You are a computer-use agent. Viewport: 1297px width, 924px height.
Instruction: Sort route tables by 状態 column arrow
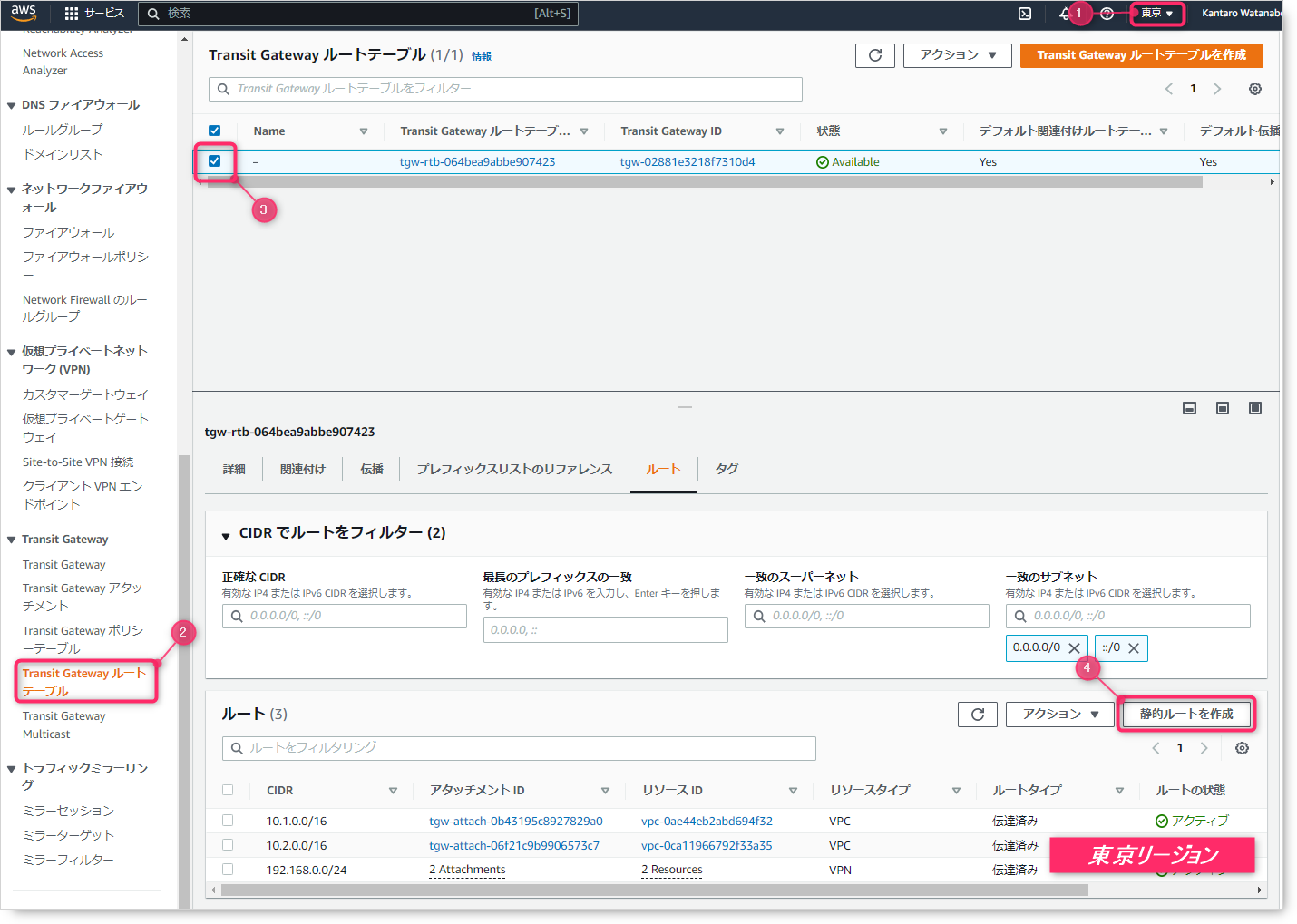pos(943,131)
